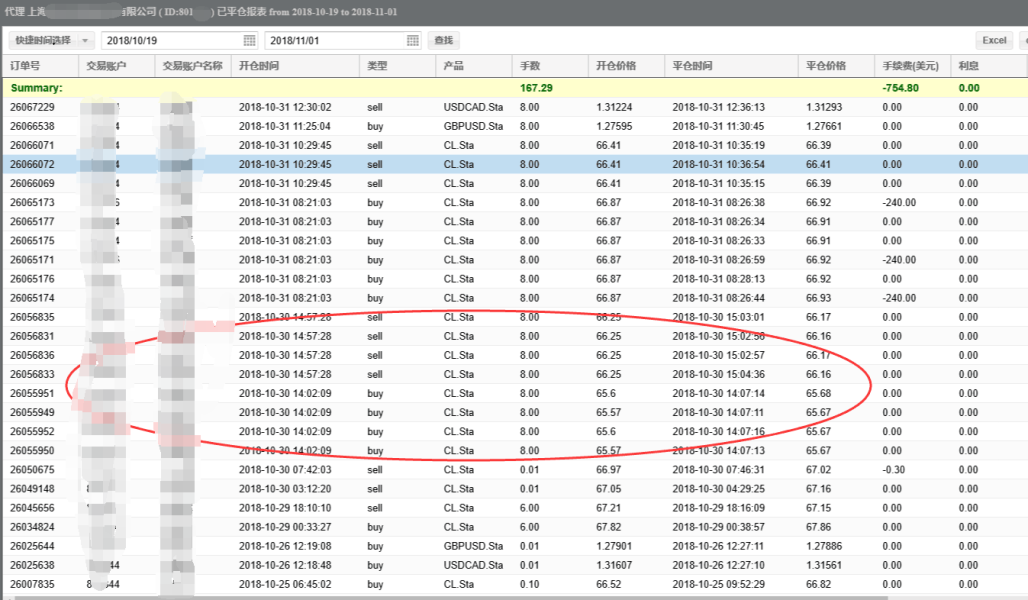Click the end date field 2018/11/01
Screen dimensions: 1028x600
tap(335, 40)
